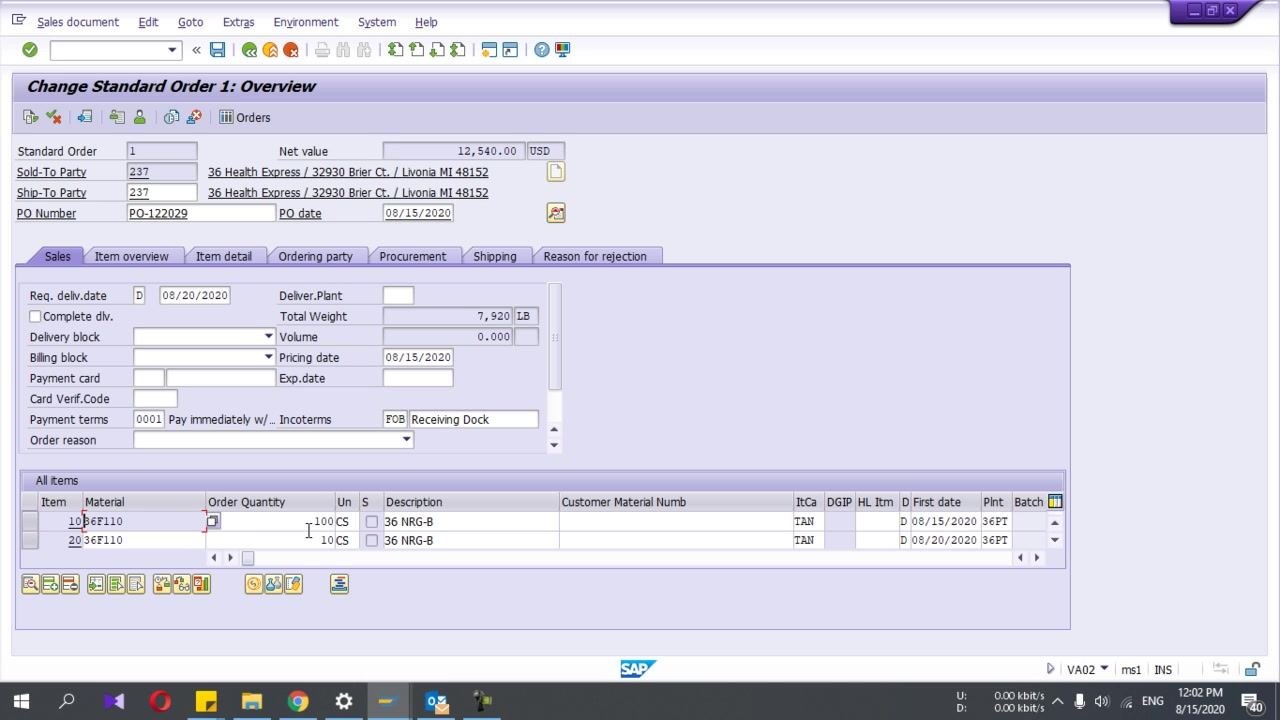
Task: Open Google Chrome from taskbar
Action: tap(298, 701)
